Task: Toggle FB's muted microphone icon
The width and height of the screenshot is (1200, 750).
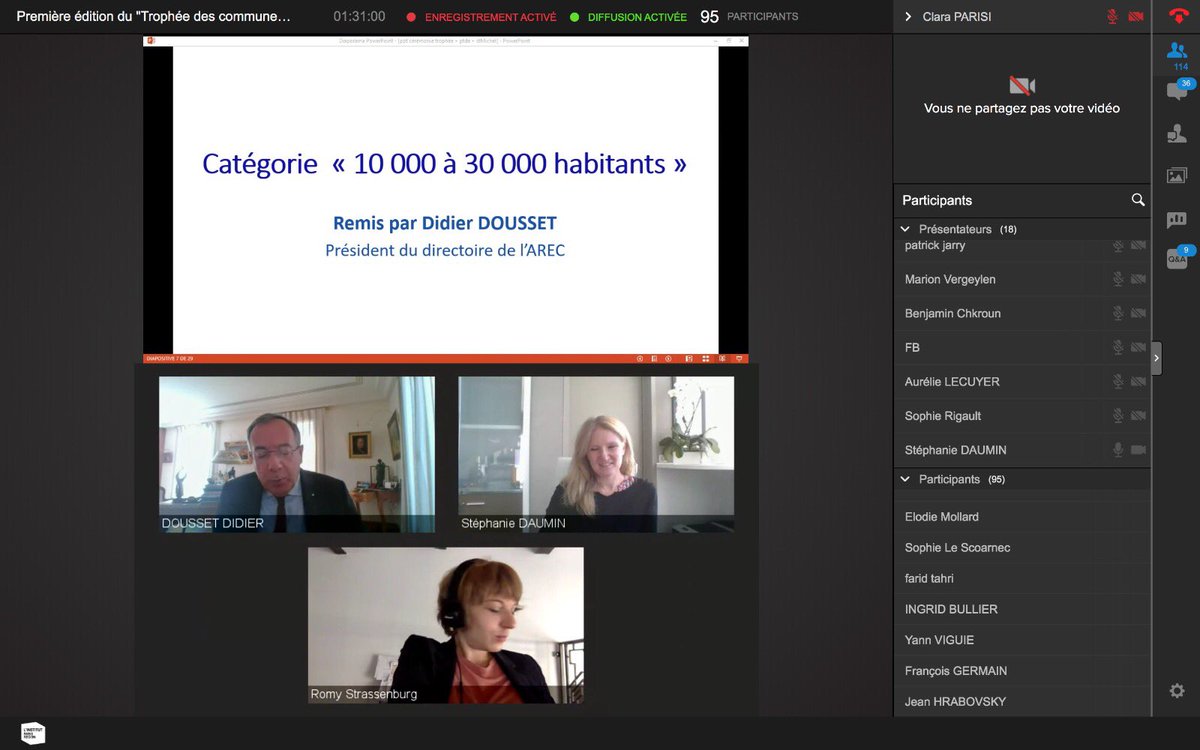Action: pos(1118,347)
